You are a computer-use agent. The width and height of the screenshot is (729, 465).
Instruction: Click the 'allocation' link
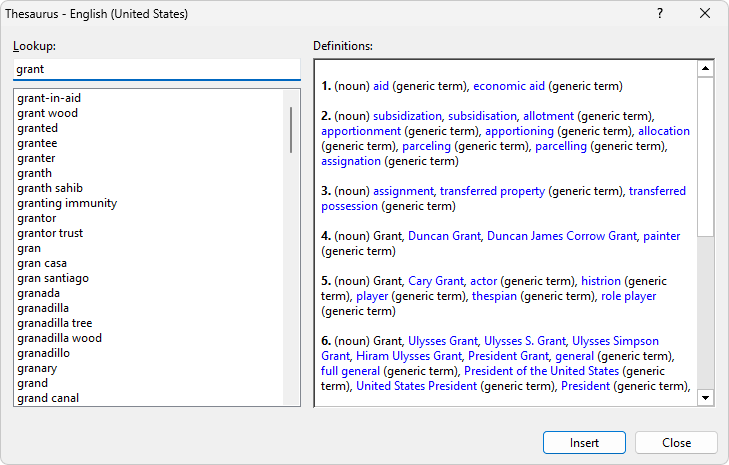[x=664, y=131]
